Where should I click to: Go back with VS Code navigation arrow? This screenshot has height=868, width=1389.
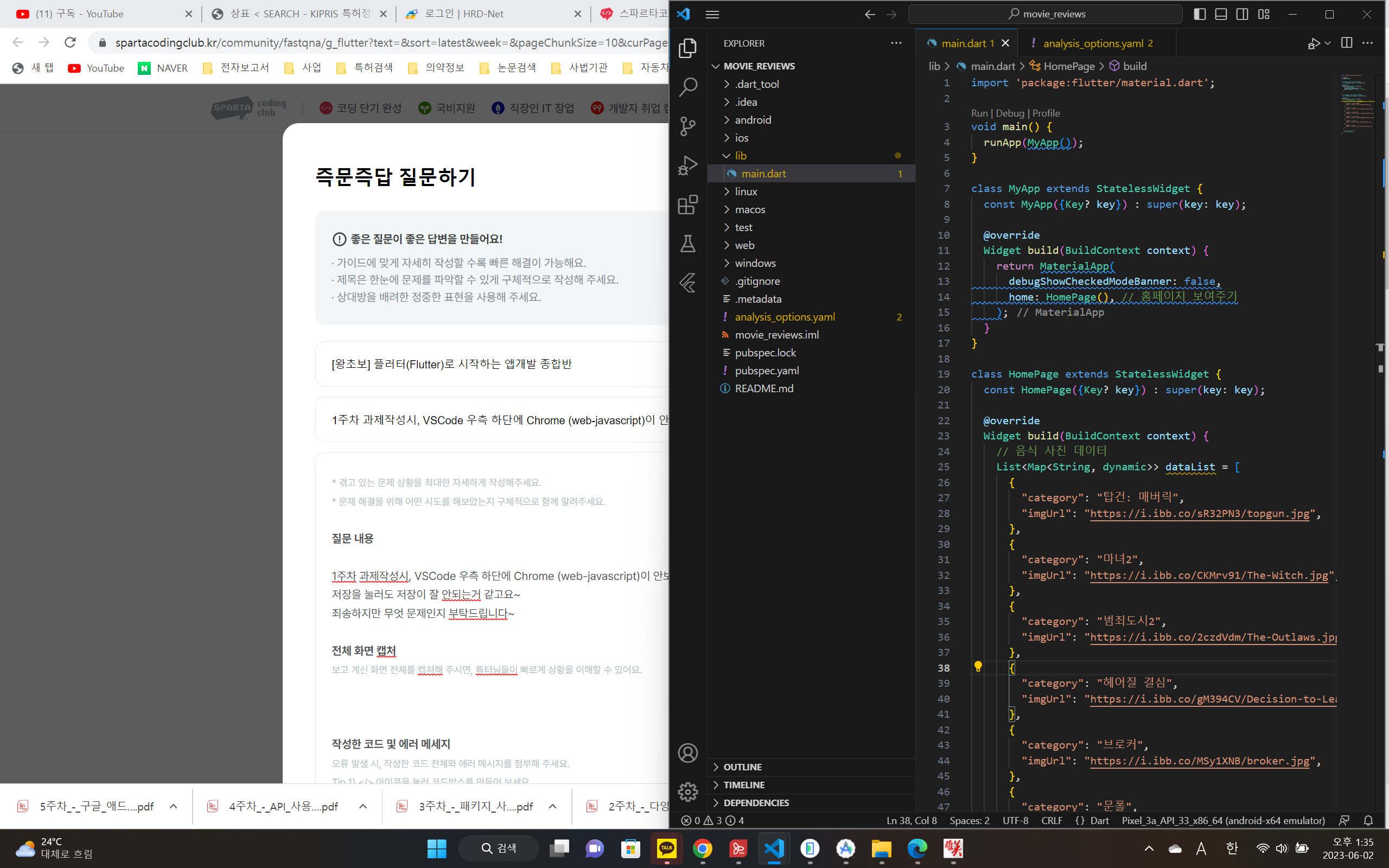[x=870, y=14]
